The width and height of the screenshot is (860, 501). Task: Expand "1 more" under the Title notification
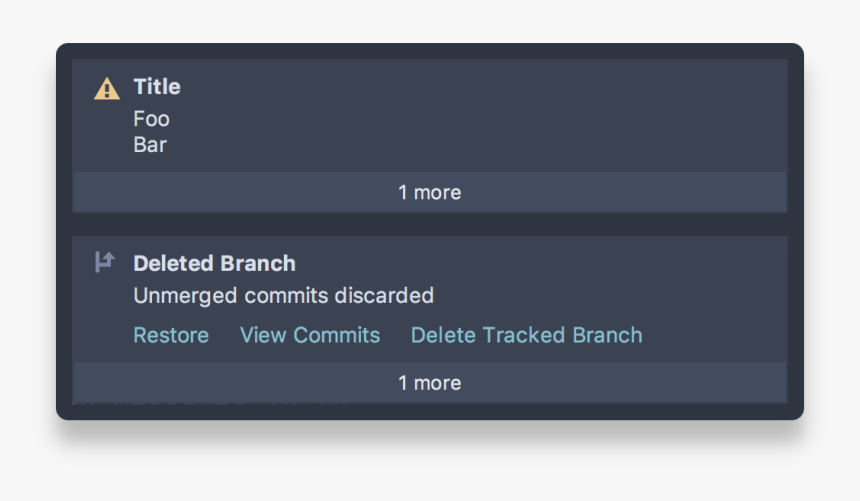click(x=429, y=192)
